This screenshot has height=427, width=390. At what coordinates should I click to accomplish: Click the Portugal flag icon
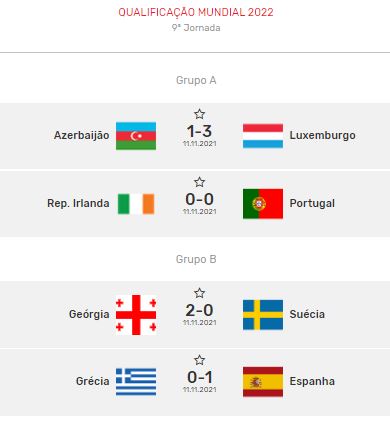[x=263, y=204]
